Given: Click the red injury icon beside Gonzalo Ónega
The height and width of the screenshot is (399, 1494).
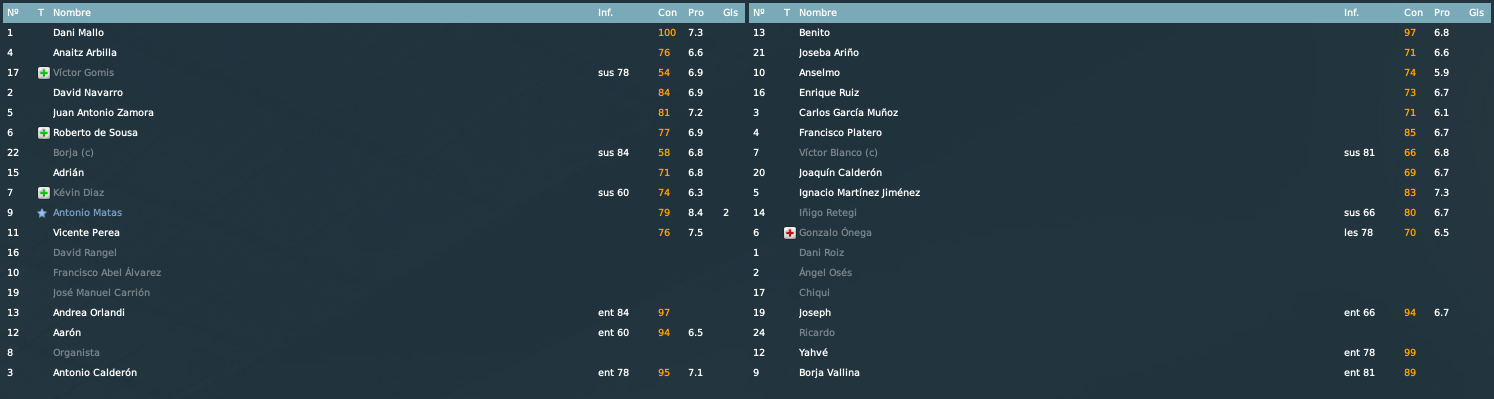Looking at the screenshot, I should 789,233.
